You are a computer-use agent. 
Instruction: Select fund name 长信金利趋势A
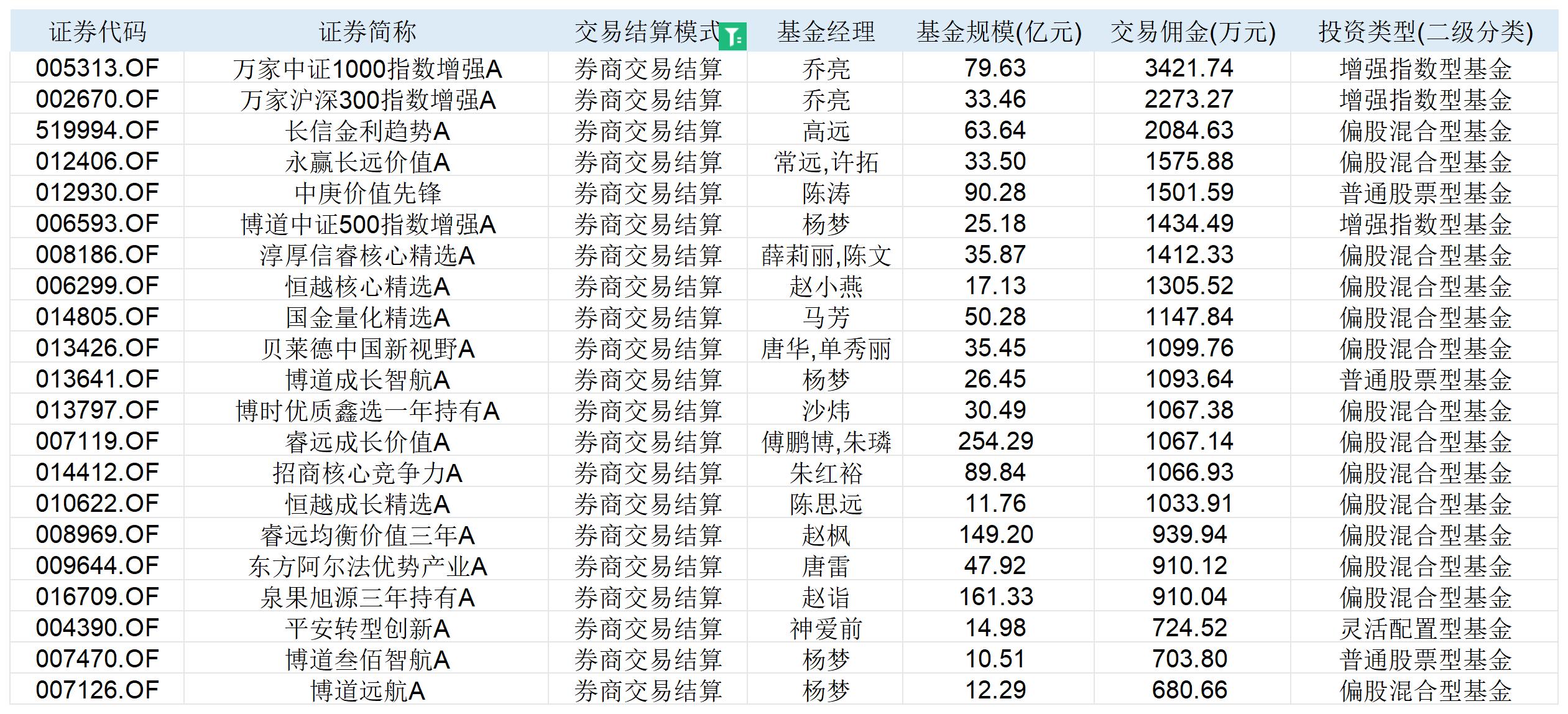367,131
